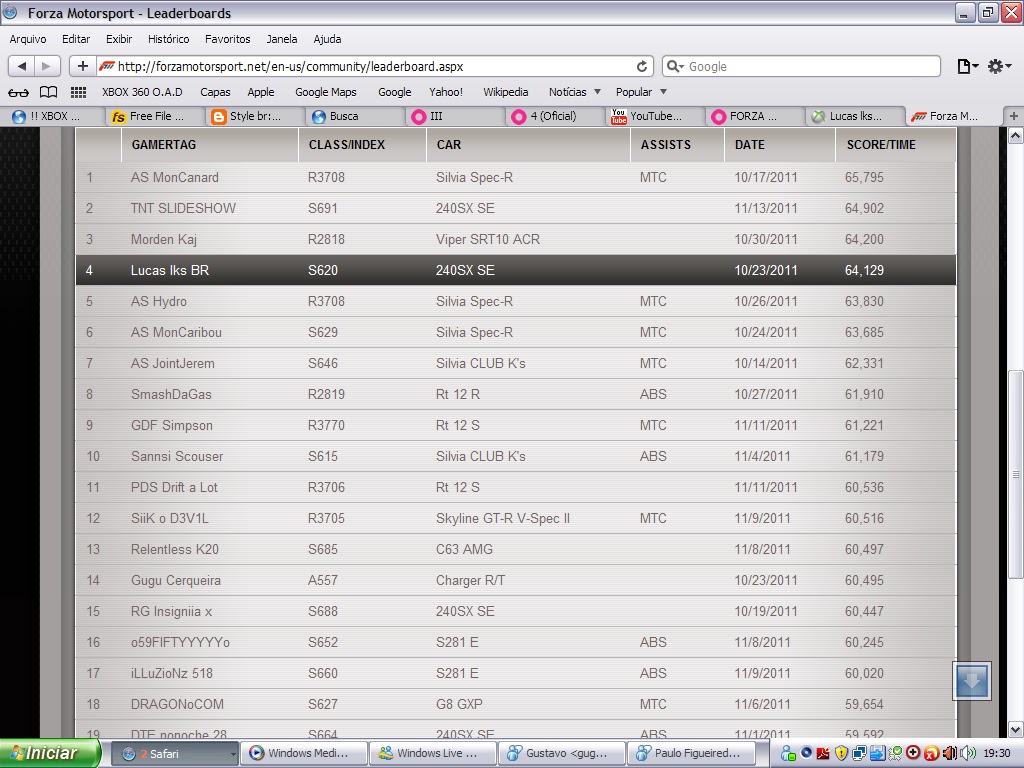Click the SCORE/TIME column header
Image resolution: width=1024 pixels, height=768 pixels.
[x=896, y=145]
